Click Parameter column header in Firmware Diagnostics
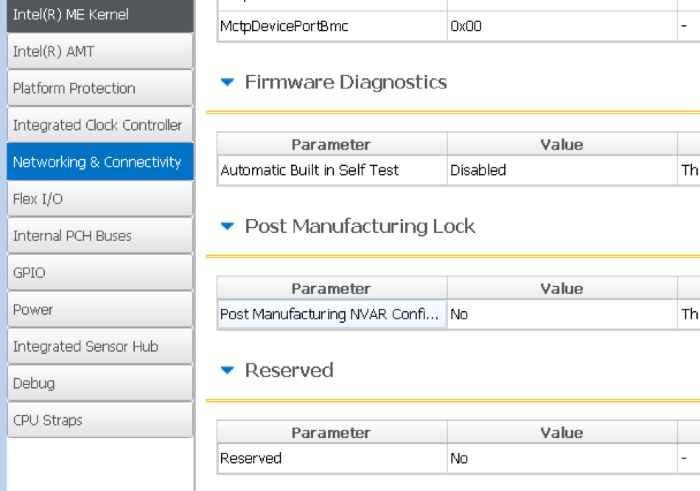The width and height of the screenshot is (700, 491). point(331,145)
